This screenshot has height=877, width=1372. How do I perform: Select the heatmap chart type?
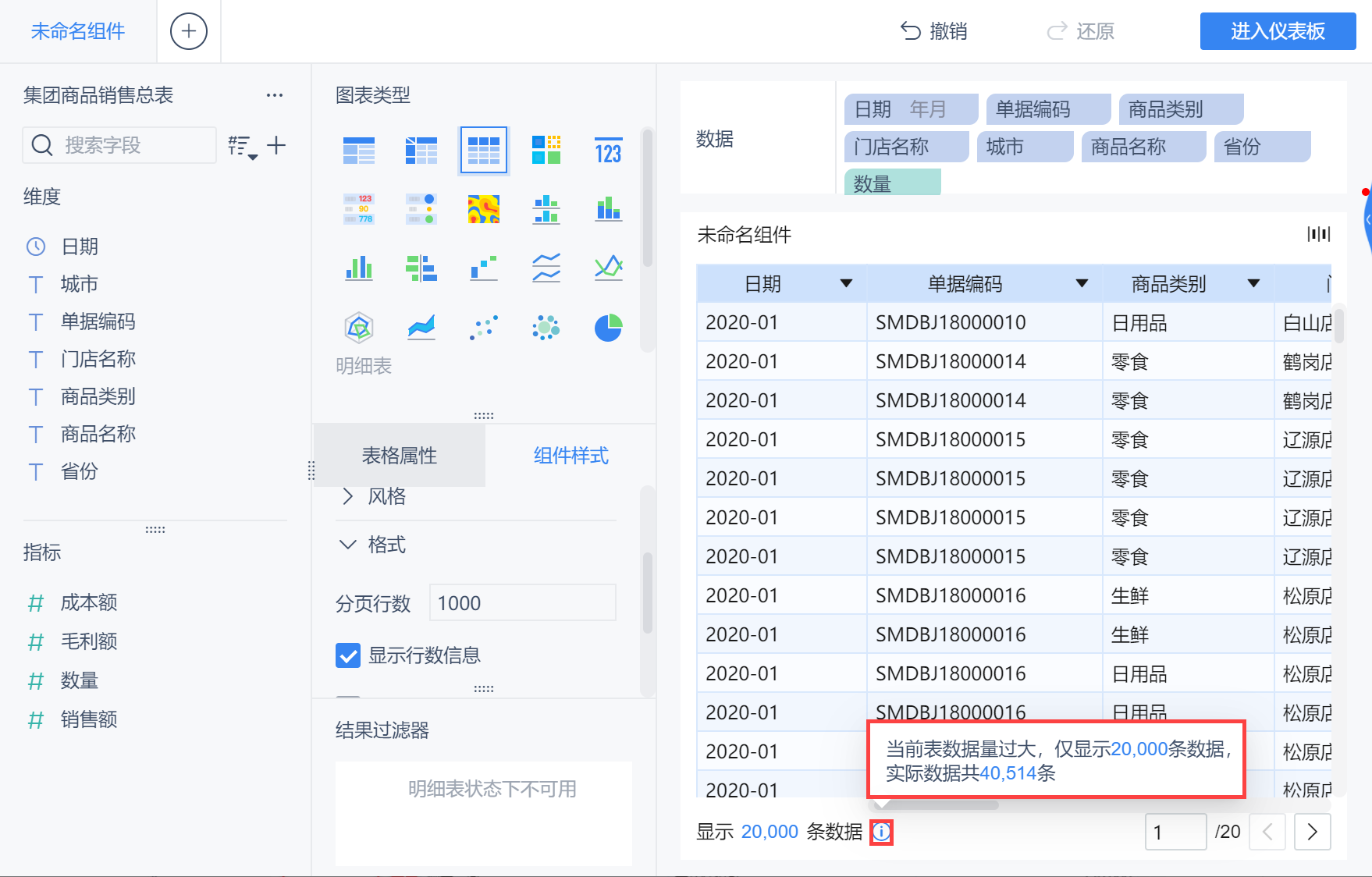pyautogui.click(x=484, y=208)
